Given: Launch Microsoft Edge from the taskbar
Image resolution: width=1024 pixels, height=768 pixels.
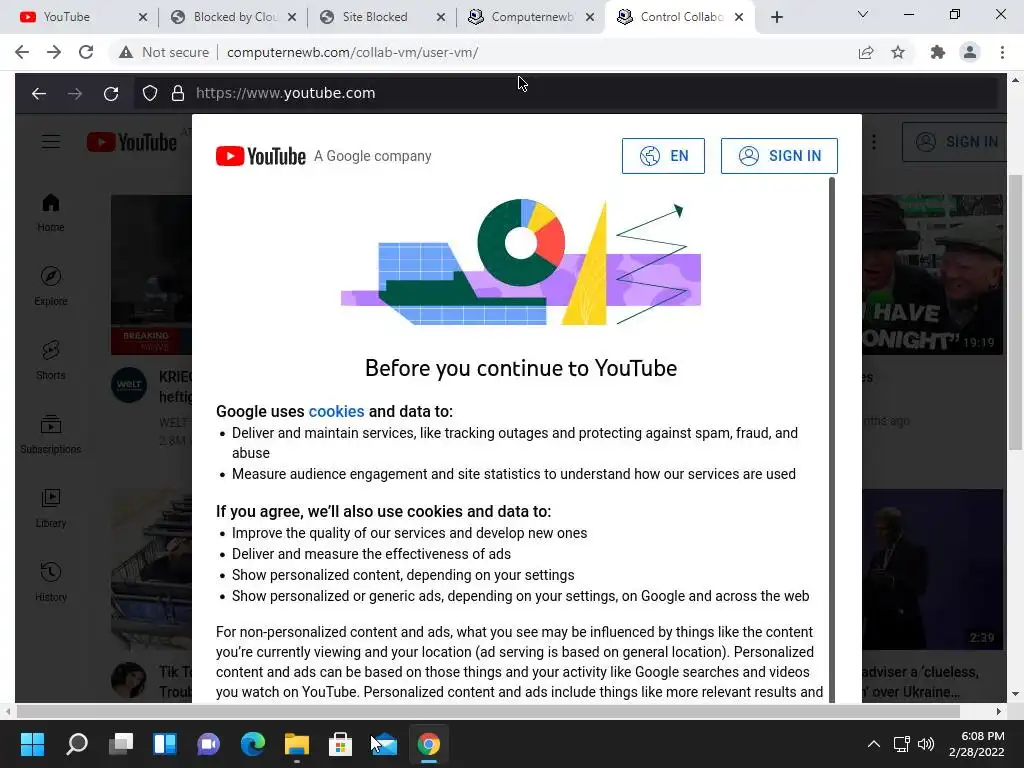Looking at the screenshot, I should click(x=253, y=744).
